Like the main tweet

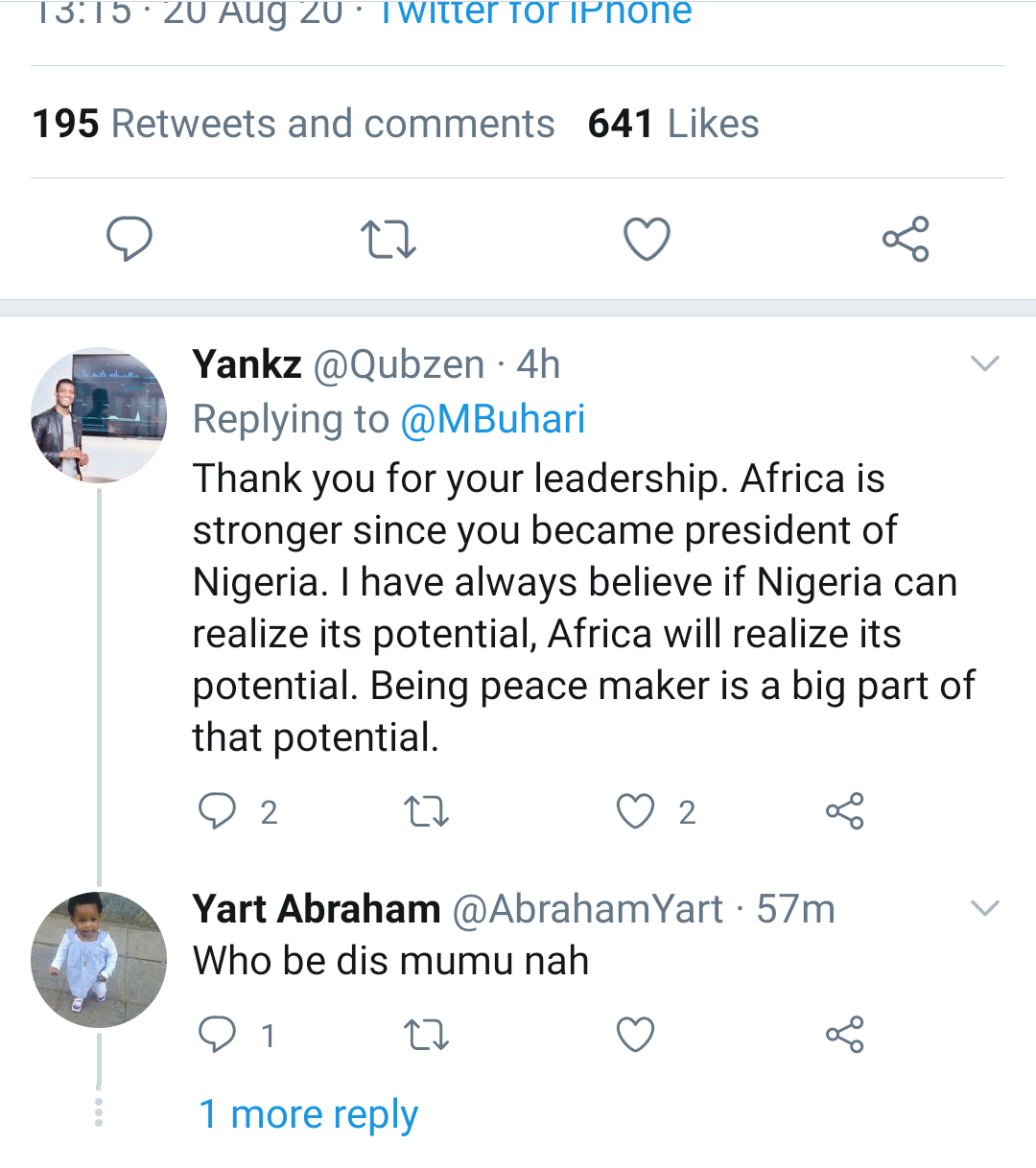tap(647, 239)
